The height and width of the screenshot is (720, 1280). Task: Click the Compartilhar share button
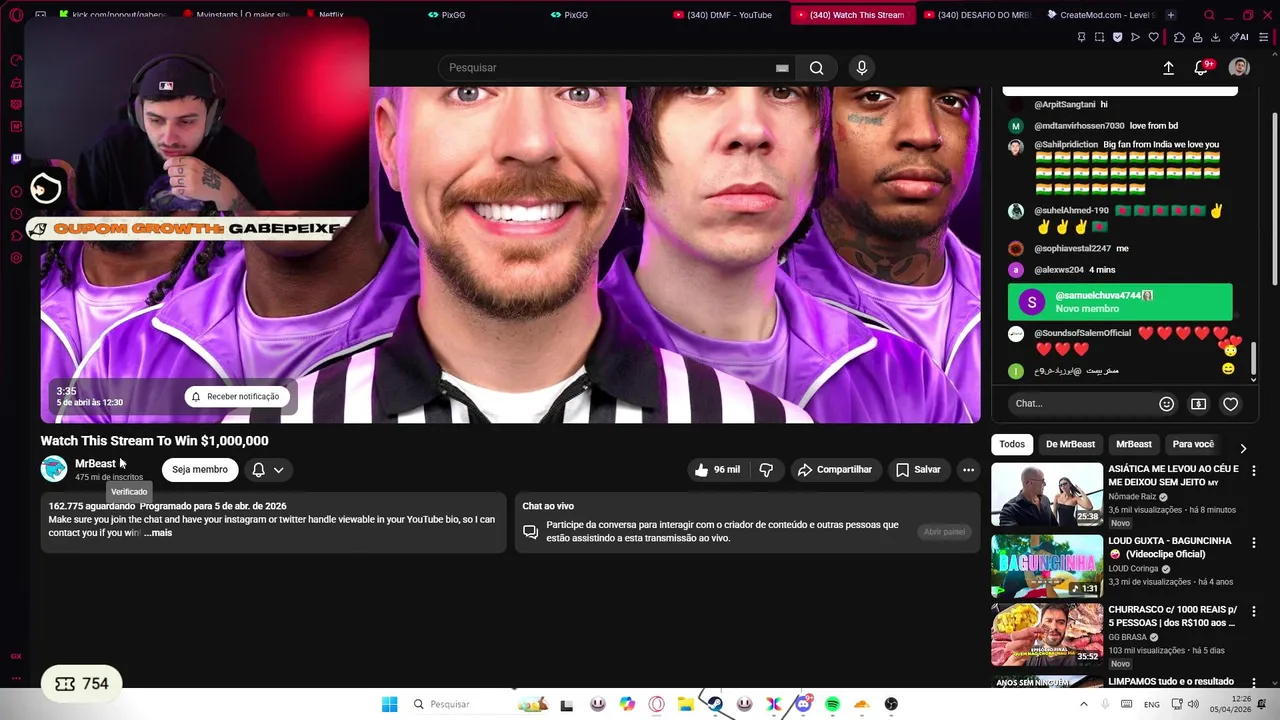(835, 470)
